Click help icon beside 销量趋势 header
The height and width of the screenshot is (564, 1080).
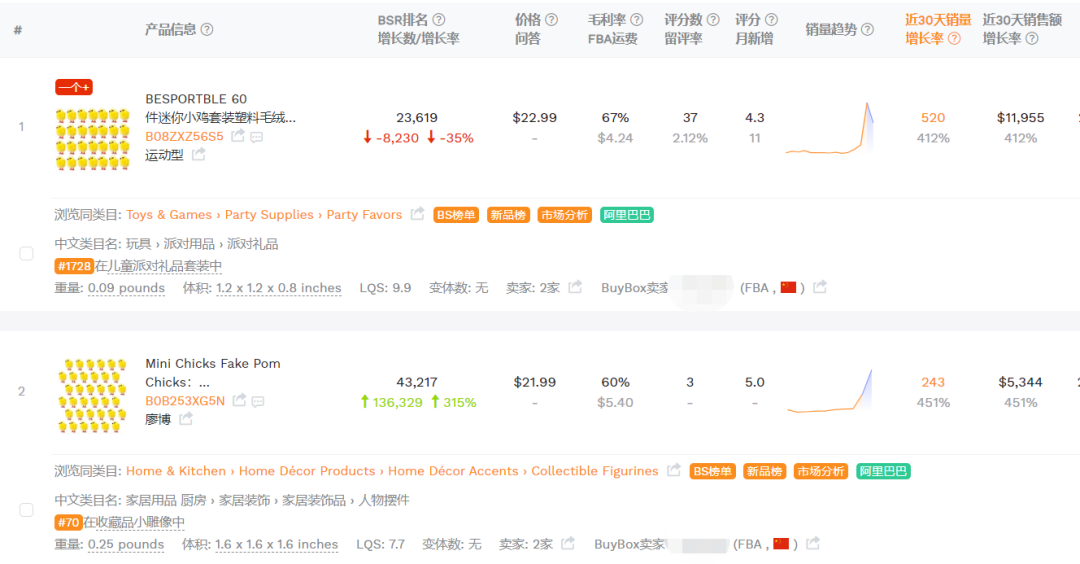click(867, 29)
